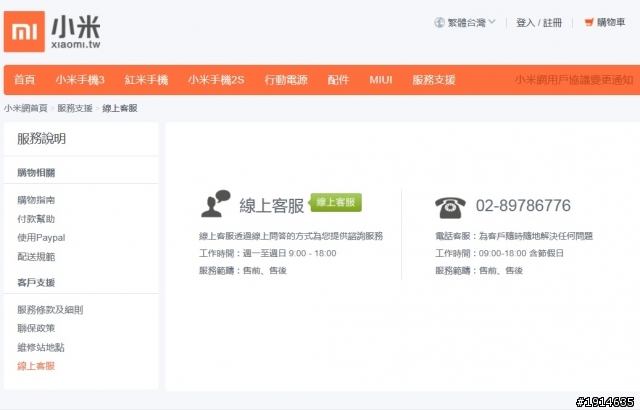Open 行動電源 navigation item
The height and width of the screenshot is (410, 640).
(286, 80)
